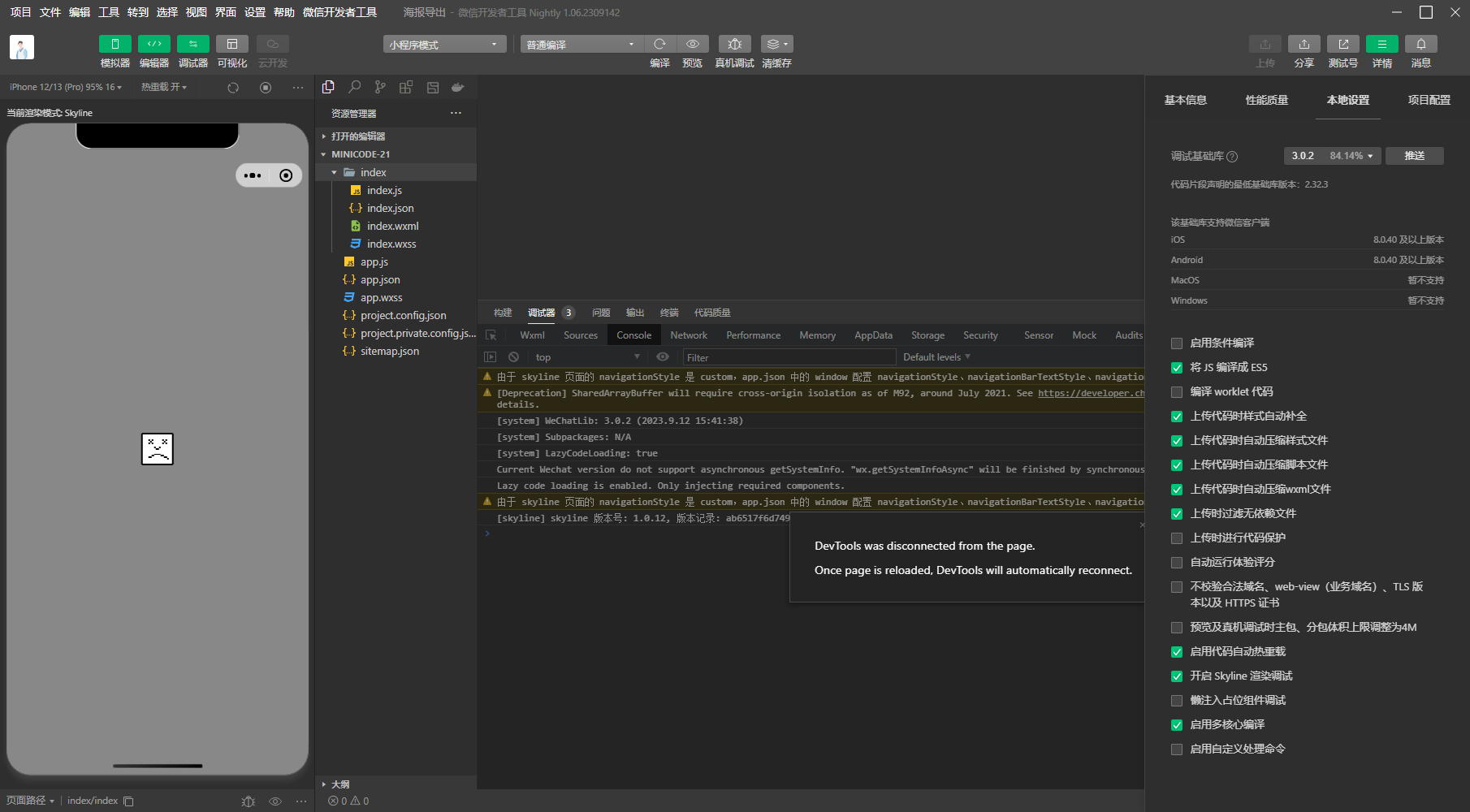Enable 编译 worklet 代码 checkbox
Image resolution: width=1470 pixels, height=812 pixels.
pos(1177,392)
